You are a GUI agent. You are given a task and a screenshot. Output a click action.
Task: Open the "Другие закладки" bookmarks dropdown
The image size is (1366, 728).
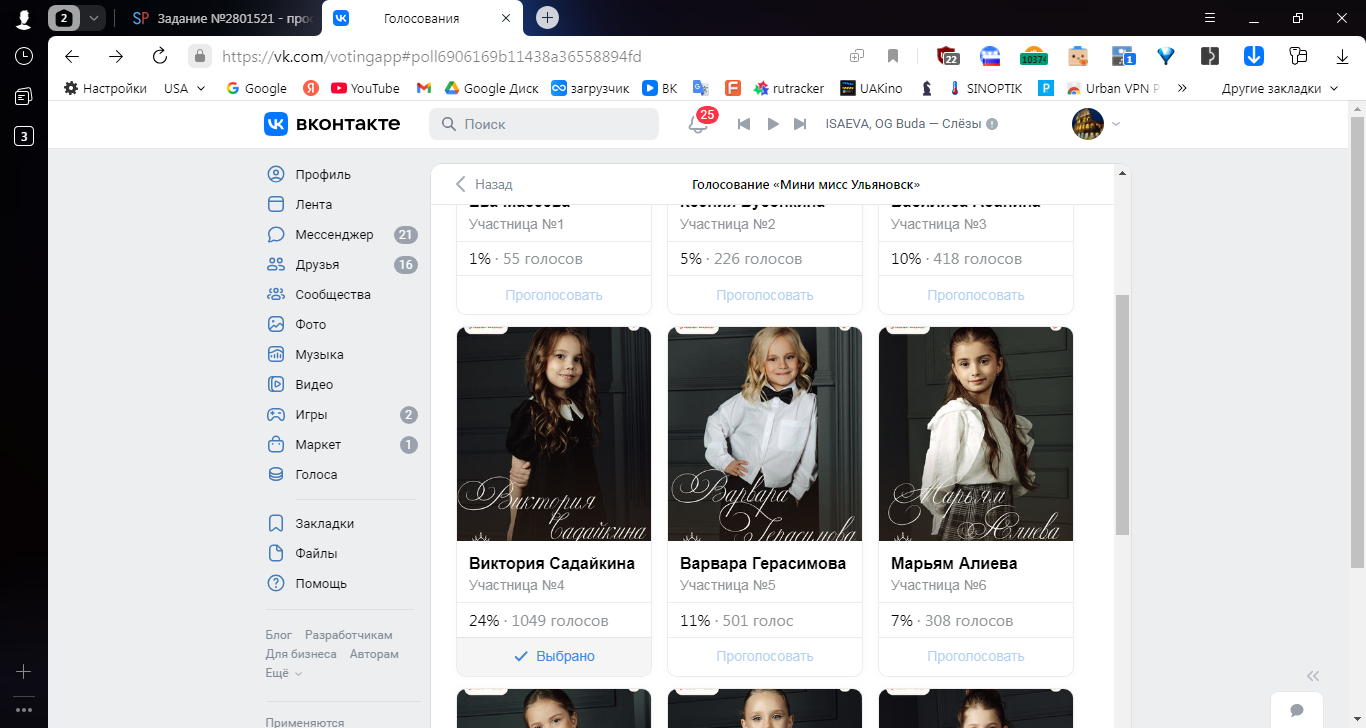coord(1280,88)
